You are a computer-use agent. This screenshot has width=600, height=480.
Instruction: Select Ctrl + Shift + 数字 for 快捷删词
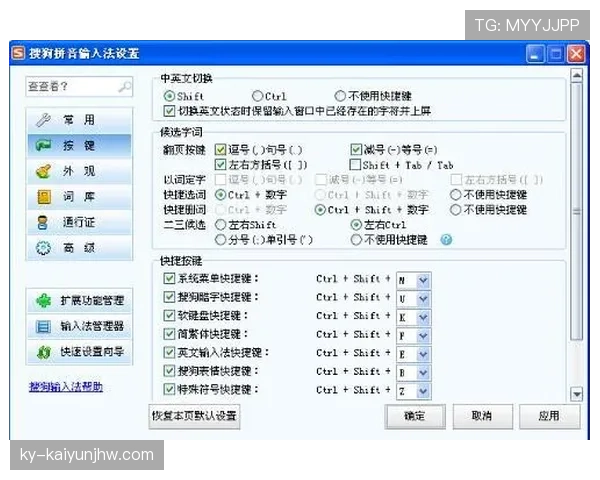point(320,210)
